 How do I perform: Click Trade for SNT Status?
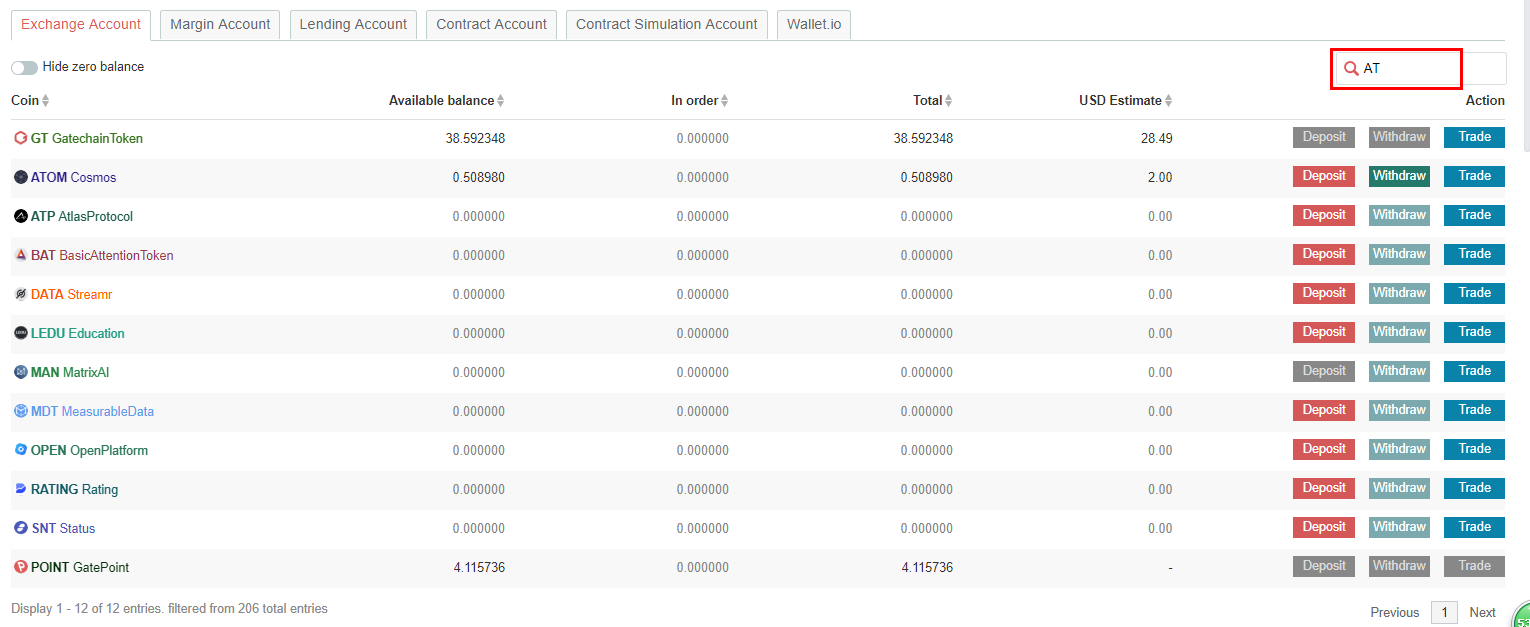(x=1474, y=527)
